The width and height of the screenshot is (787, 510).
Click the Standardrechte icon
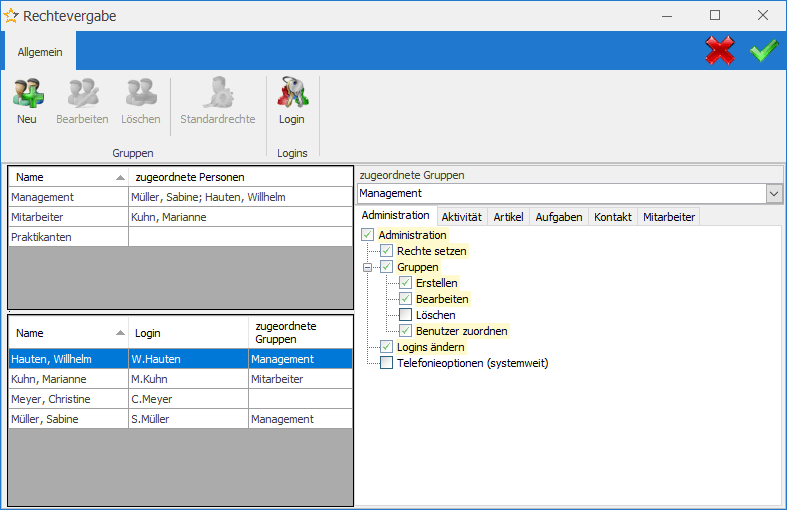218,92
